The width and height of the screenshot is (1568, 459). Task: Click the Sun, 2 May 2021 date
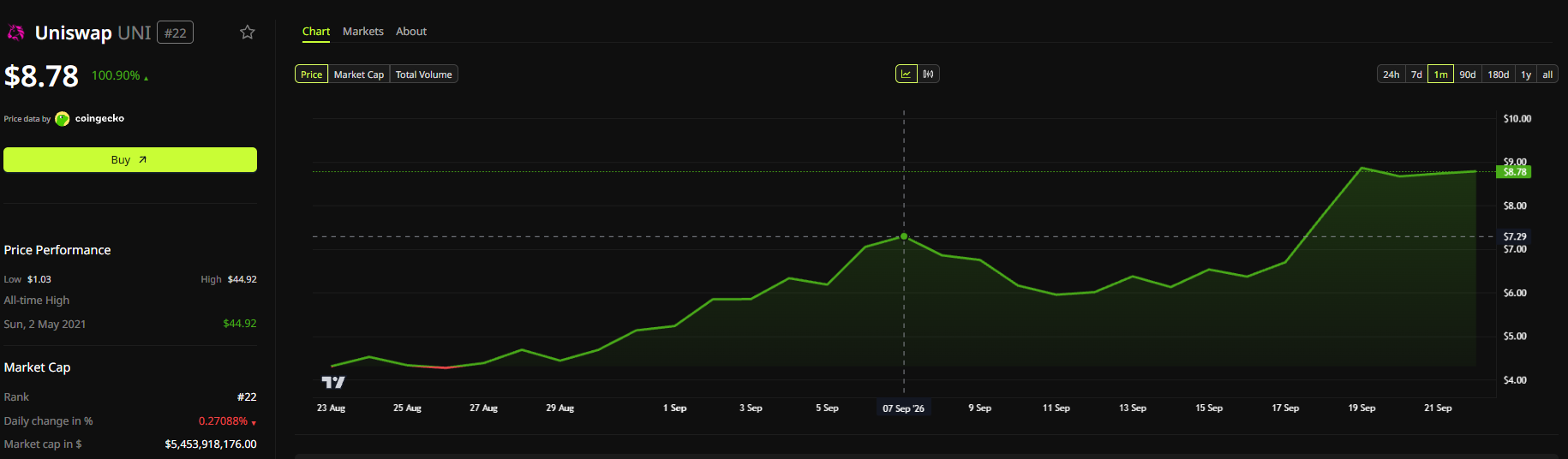(45, 325)
